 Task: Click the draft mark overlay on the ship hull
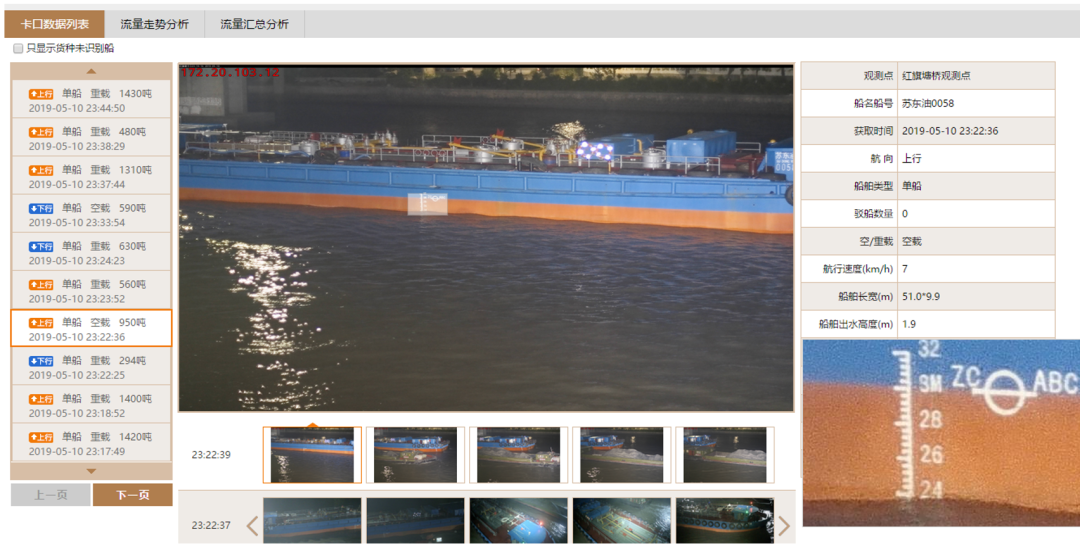click(x=427, y=203)
